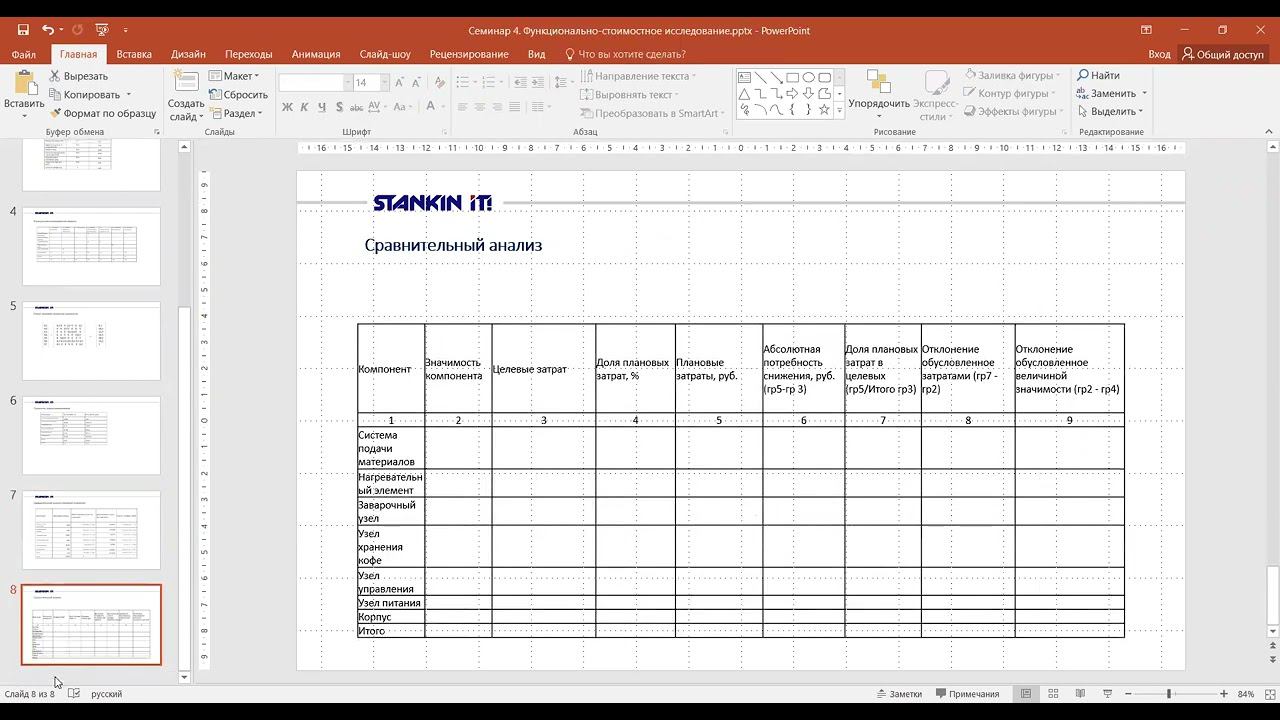The image size is (1280, 720).
Task: Decrease font size with the small A
Action: (x=418, y=83)
